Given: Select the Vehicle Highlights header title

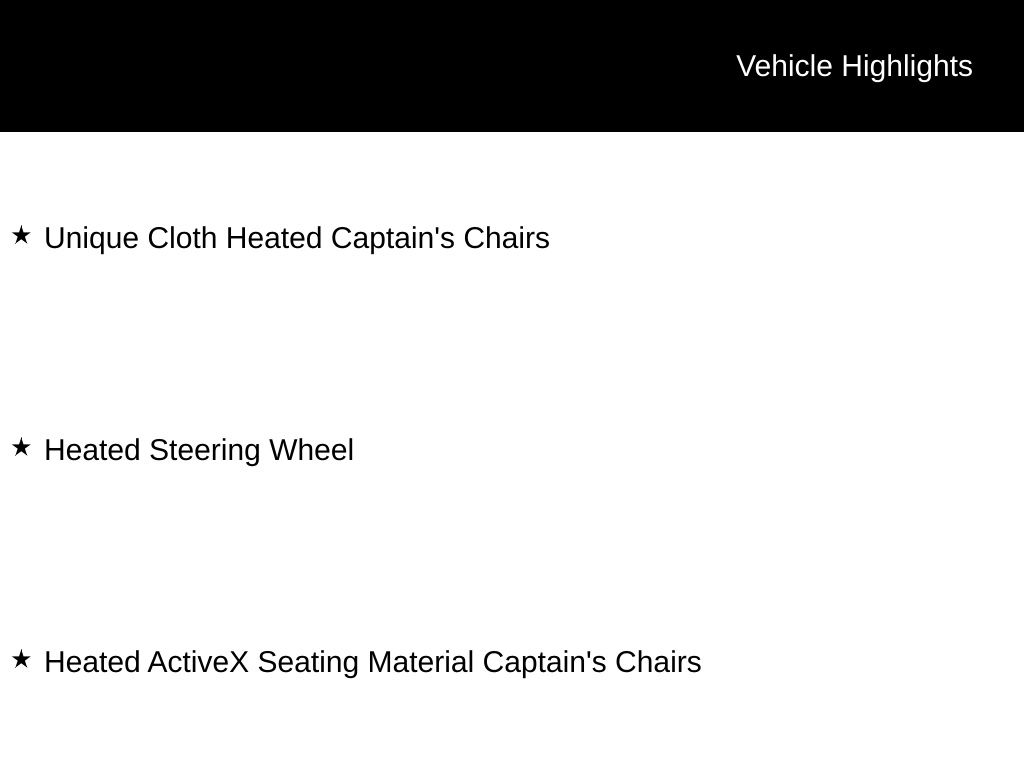Looking at the screenshot, I should tap(854, 66).
